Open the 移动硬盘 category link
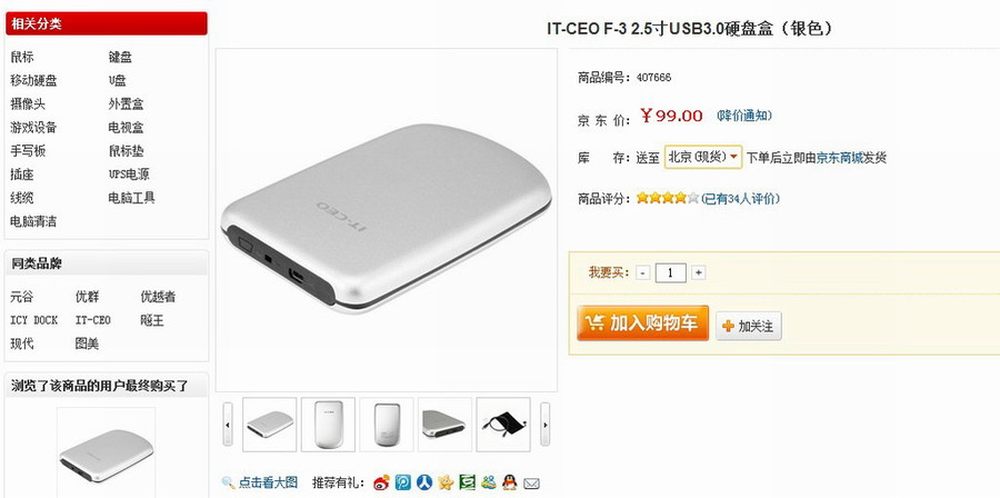This screenshot has width=1000, height=498. click(34, 81)
